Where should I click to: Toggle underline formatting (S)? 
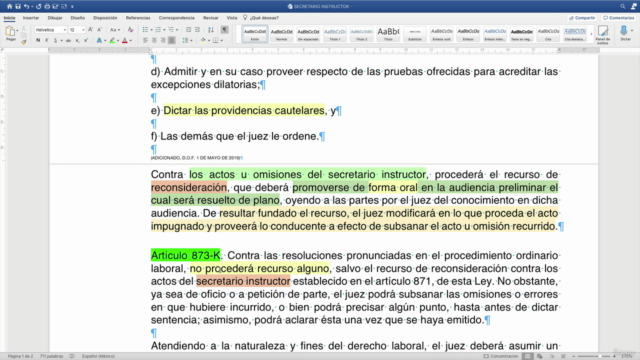pos(56,40)
